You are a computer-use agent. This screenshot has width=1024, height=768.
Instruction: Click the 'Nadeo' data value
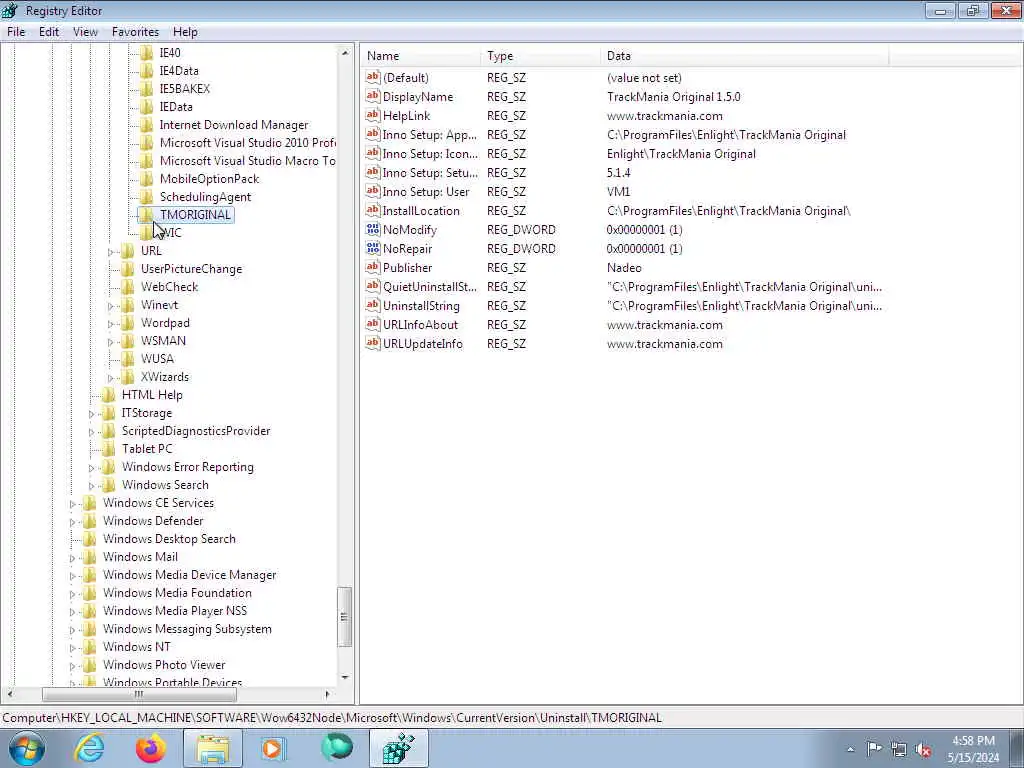(x=624, y=268)
